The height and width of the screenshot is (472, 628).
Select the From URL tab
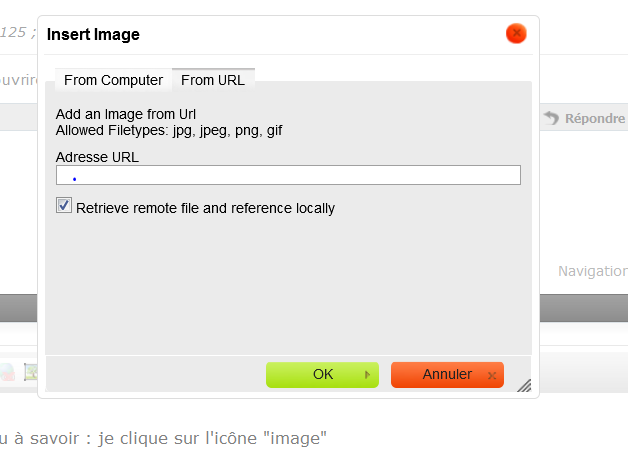tap(213, 80)
